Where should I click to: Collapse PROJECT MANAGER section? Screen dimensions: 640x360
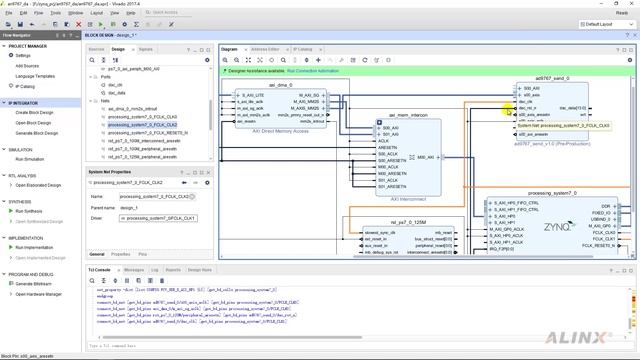point(4,46)
